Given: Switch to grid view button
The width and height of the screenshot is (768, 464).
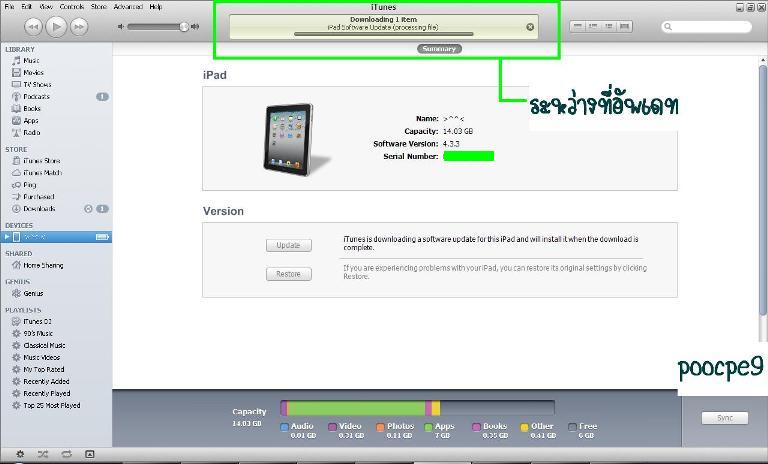Looking at the screenshot, I should pos(609,26).
